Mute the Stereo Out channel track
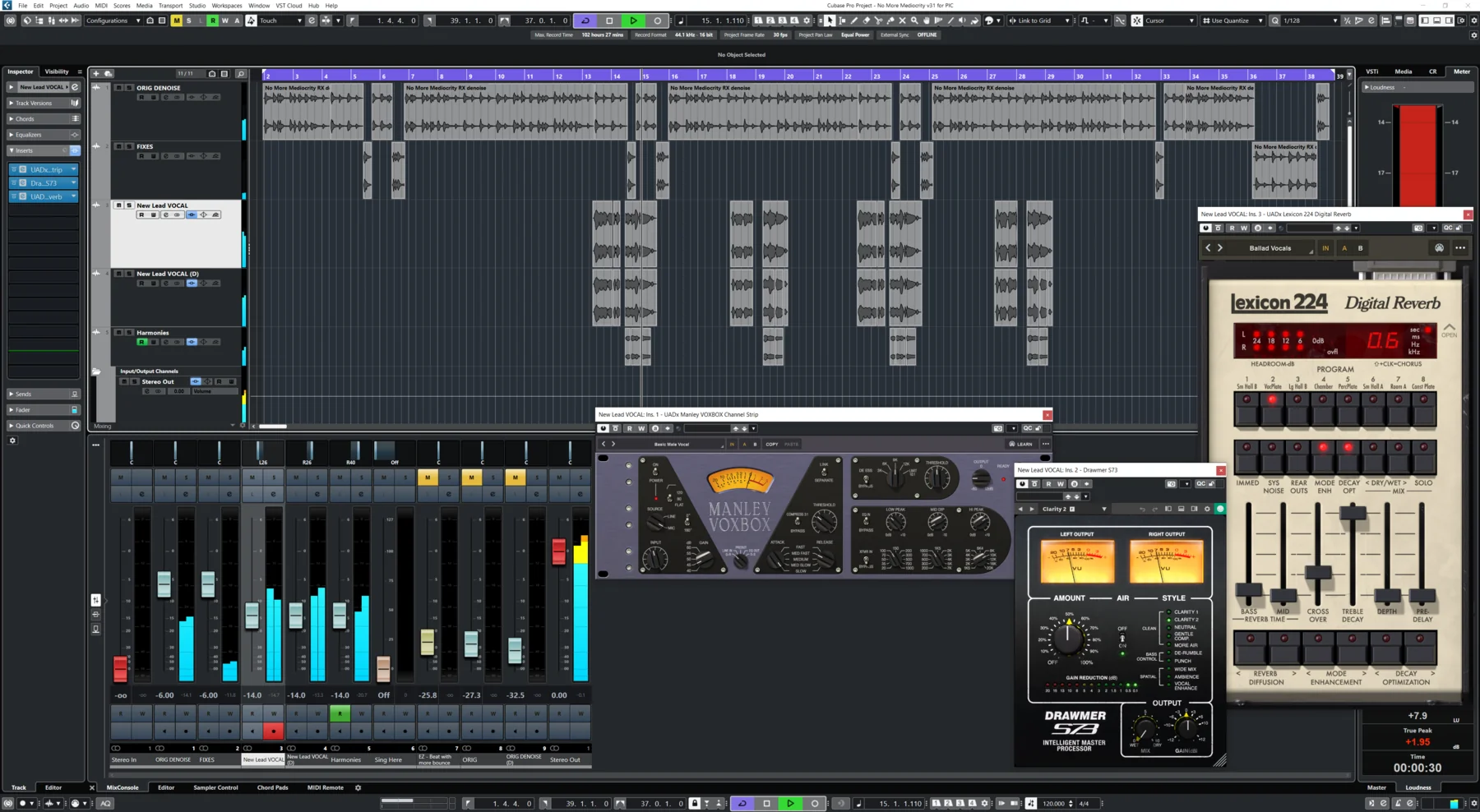The image size is (1480, 812). pyautogui.click(x=124, y=381)
